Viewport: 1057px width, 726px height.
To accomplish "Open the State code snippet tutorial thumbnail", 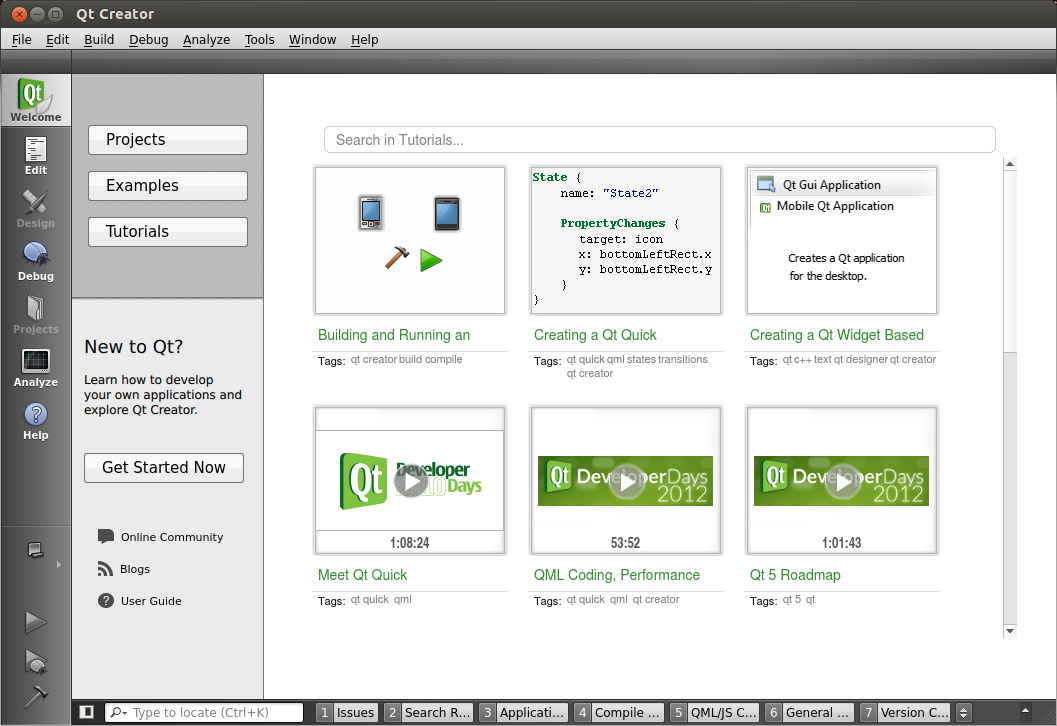I will coord(626,241).
